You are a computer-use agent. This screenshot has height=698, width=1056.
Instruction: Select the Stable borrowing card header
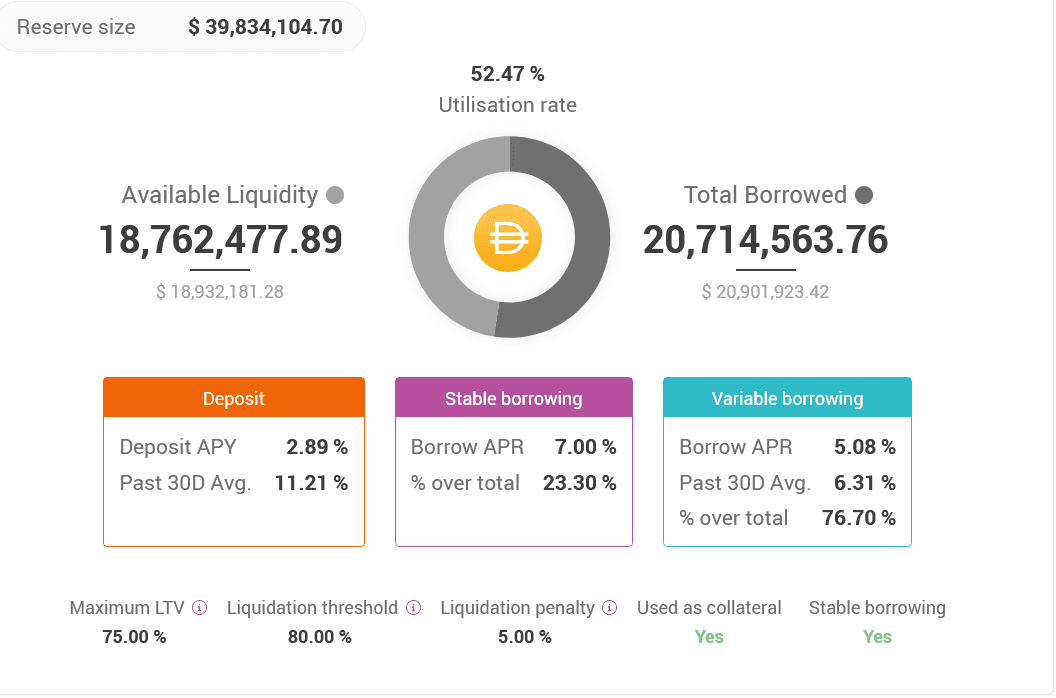click(x=514, y=398)
